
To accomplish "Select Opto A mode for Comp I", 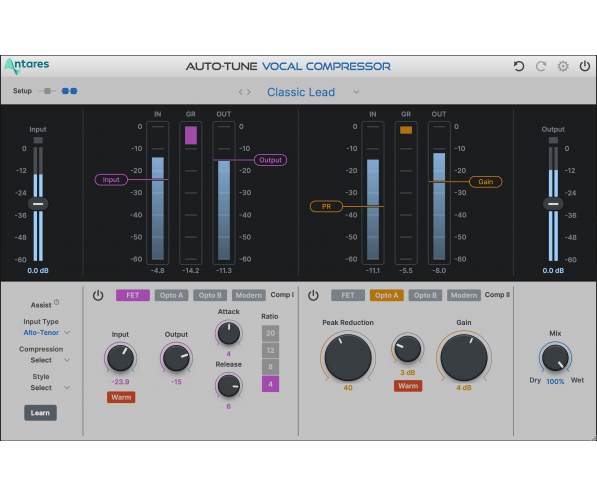I will point(171,296).
